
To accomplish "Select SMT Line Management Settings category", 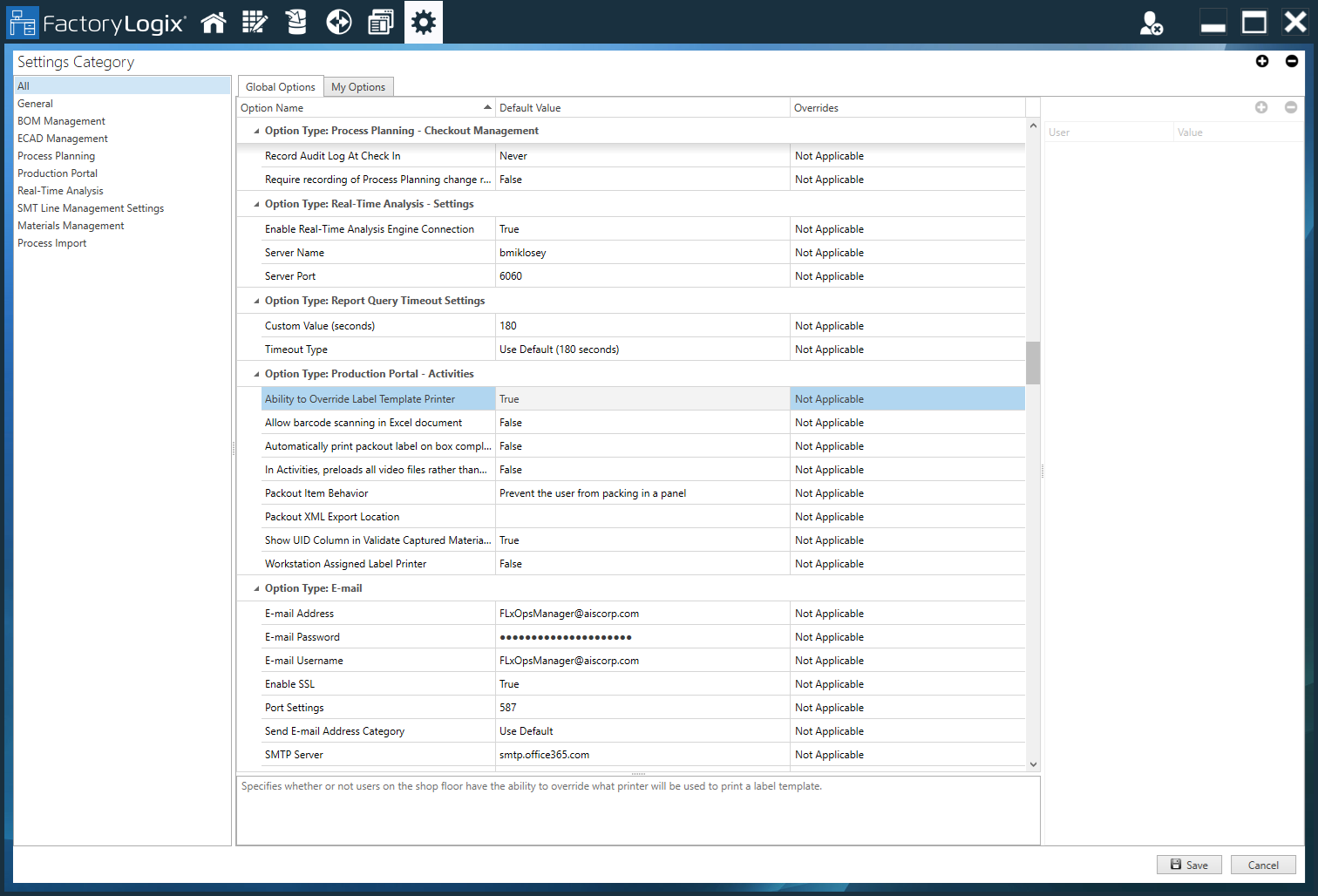I will click(91, 208).
